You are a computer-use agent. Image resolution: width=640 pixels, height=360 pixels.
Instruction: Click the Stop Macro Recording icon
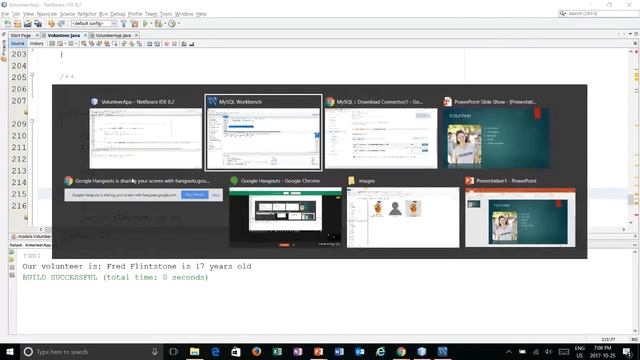pyautogui.click(x=174, y=44)
